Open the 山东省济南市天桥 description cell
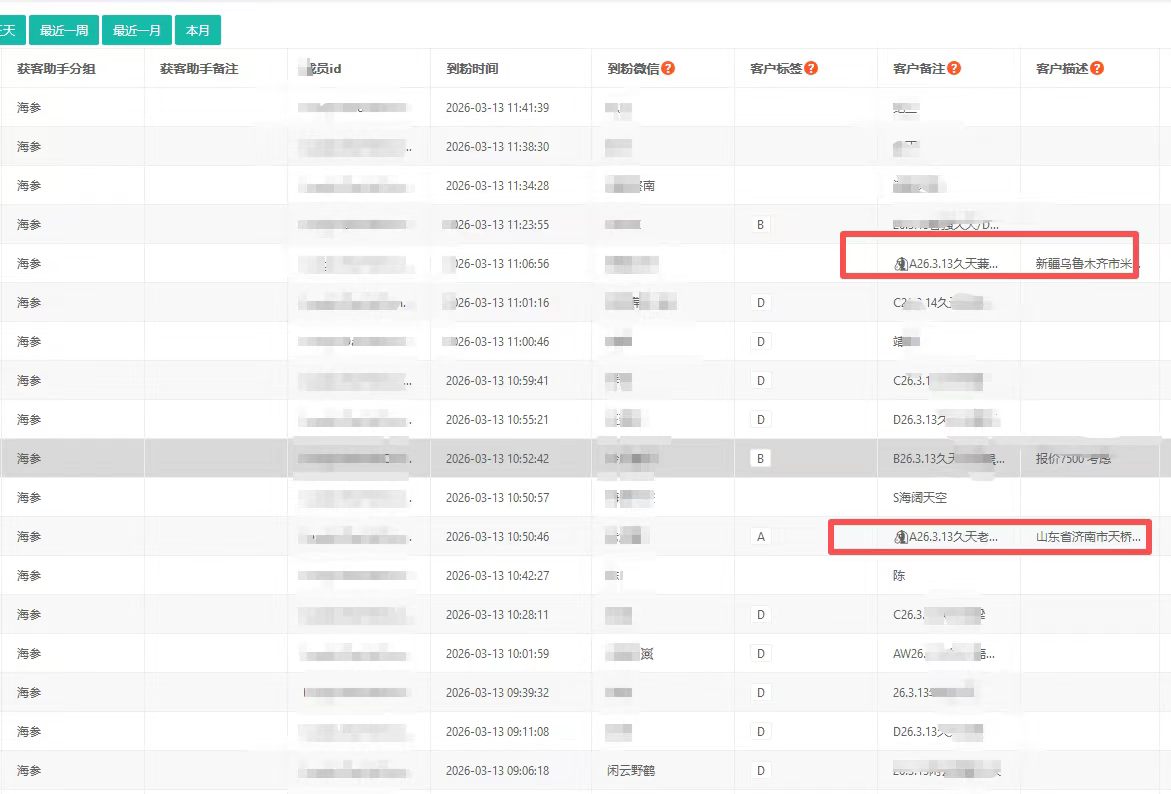Screen dimensions: 1171x794 tap(1087, 537)
